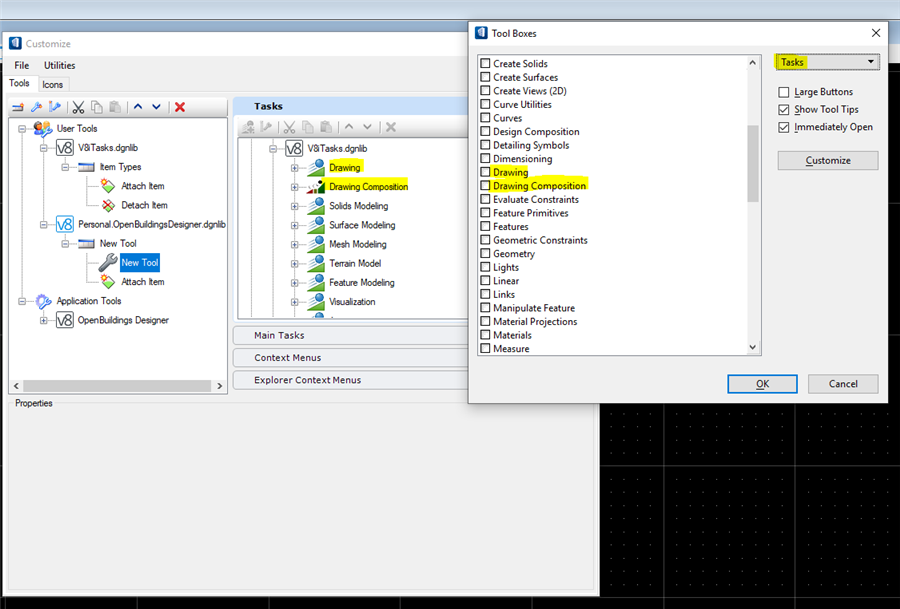The width and height of the screenshot is (900, 609).
Task: Click the greyed X delete icon in Tasks pane
Action: click(391, 127)
